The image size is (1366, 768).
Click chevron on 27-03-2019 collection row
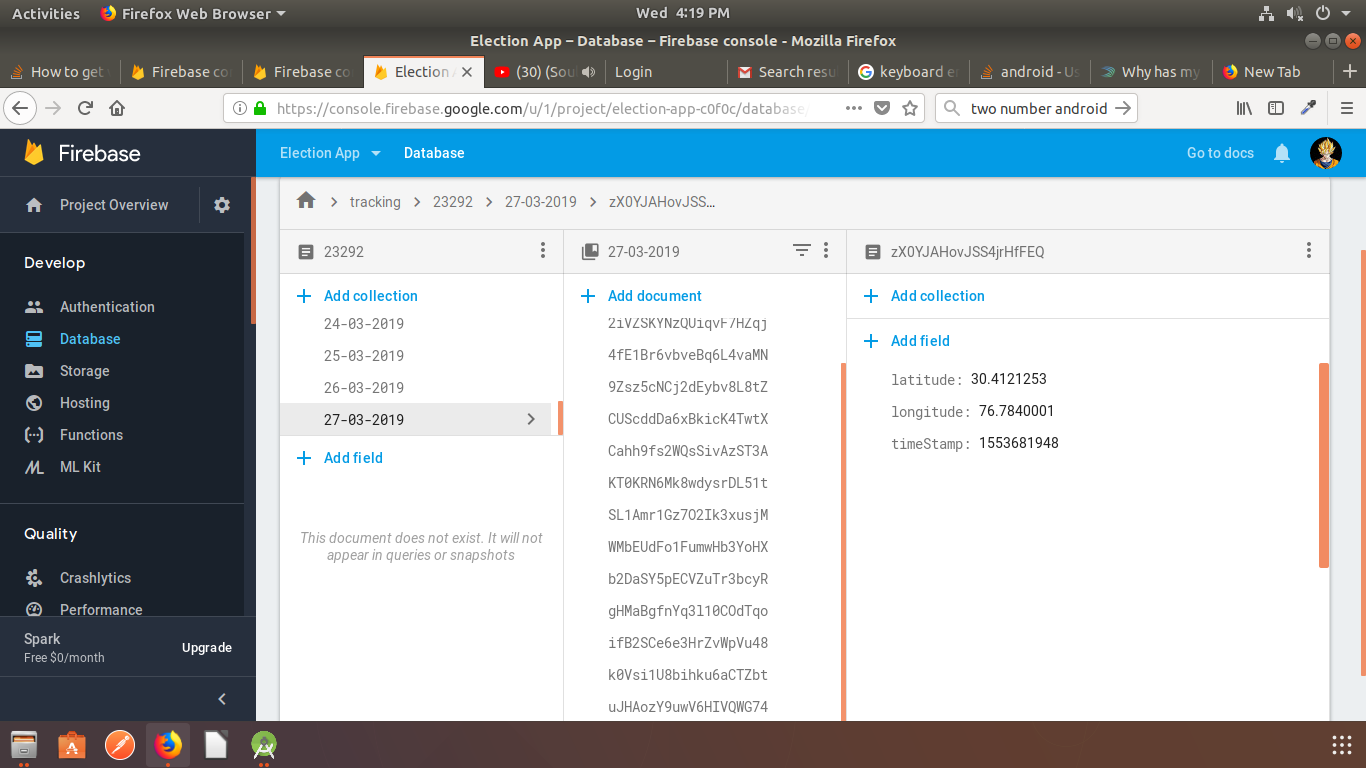(x=531, y=419)
